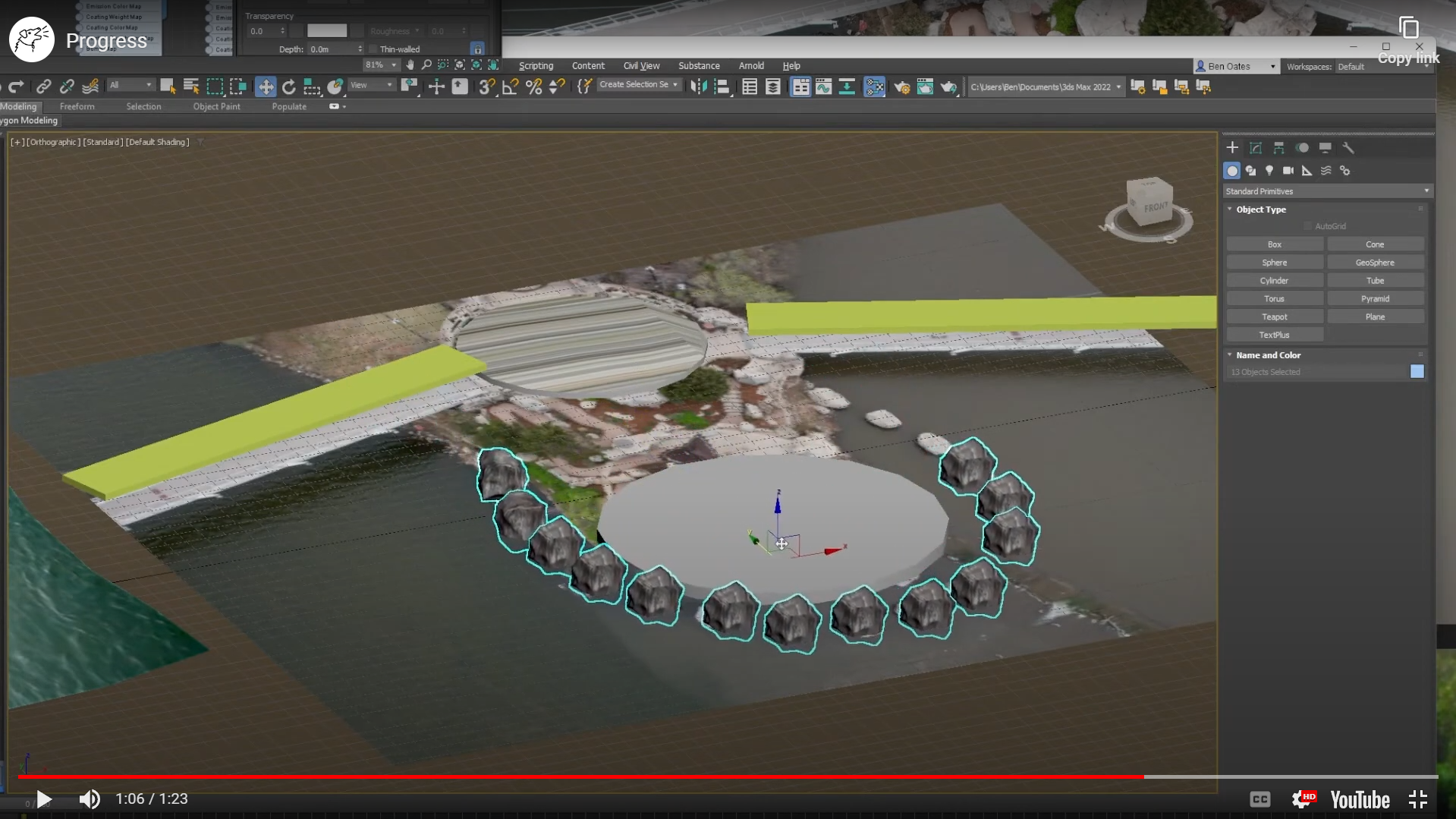
Task: Toggle the Ribbon display button
Action: coord(800,87)
